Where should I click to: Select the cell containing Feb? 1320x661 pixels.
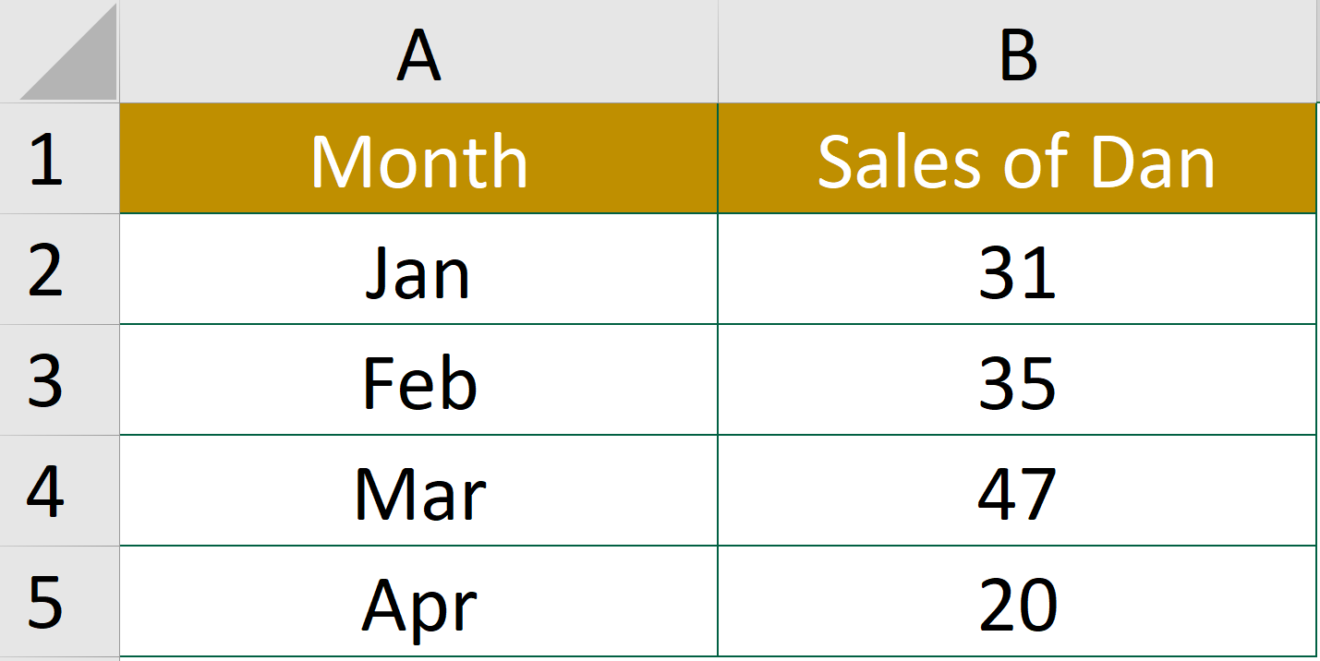click(420, 380)
